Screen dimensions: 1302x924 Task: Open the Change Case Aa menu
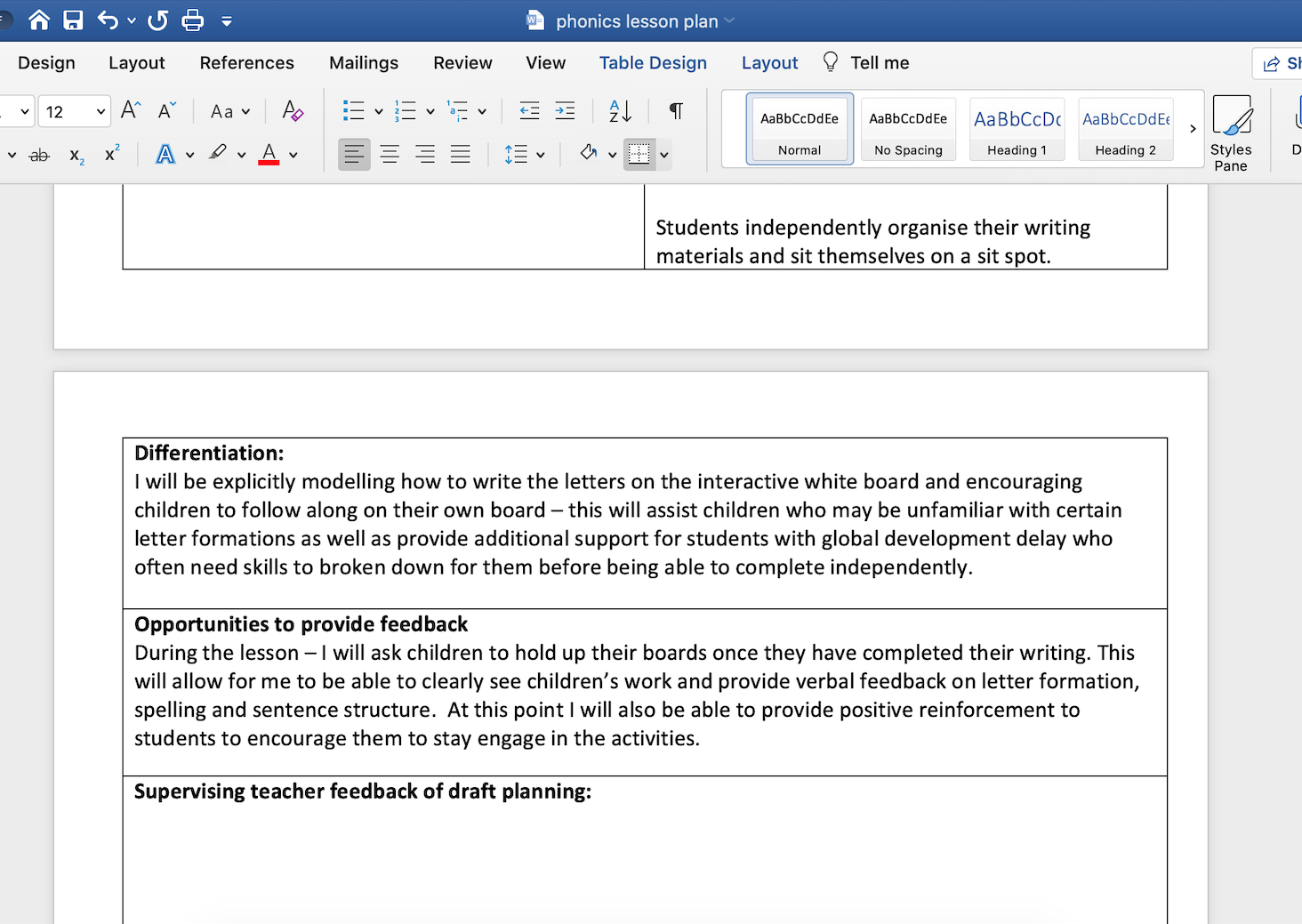pyautogui.click(x=229, y=111)
